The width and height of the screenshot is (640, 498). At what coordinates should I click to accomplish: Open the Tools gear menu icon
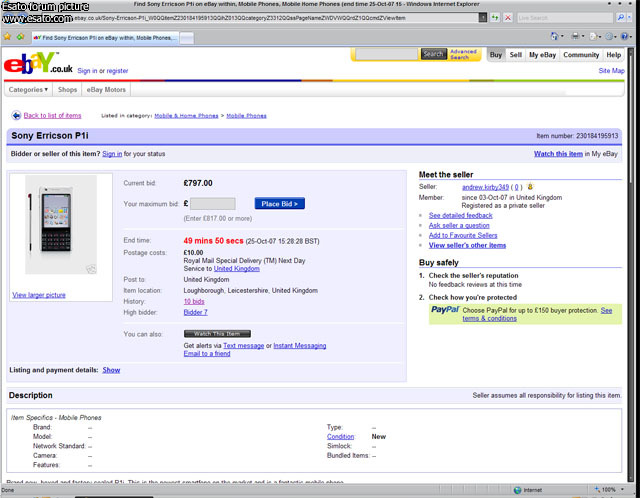609,36
